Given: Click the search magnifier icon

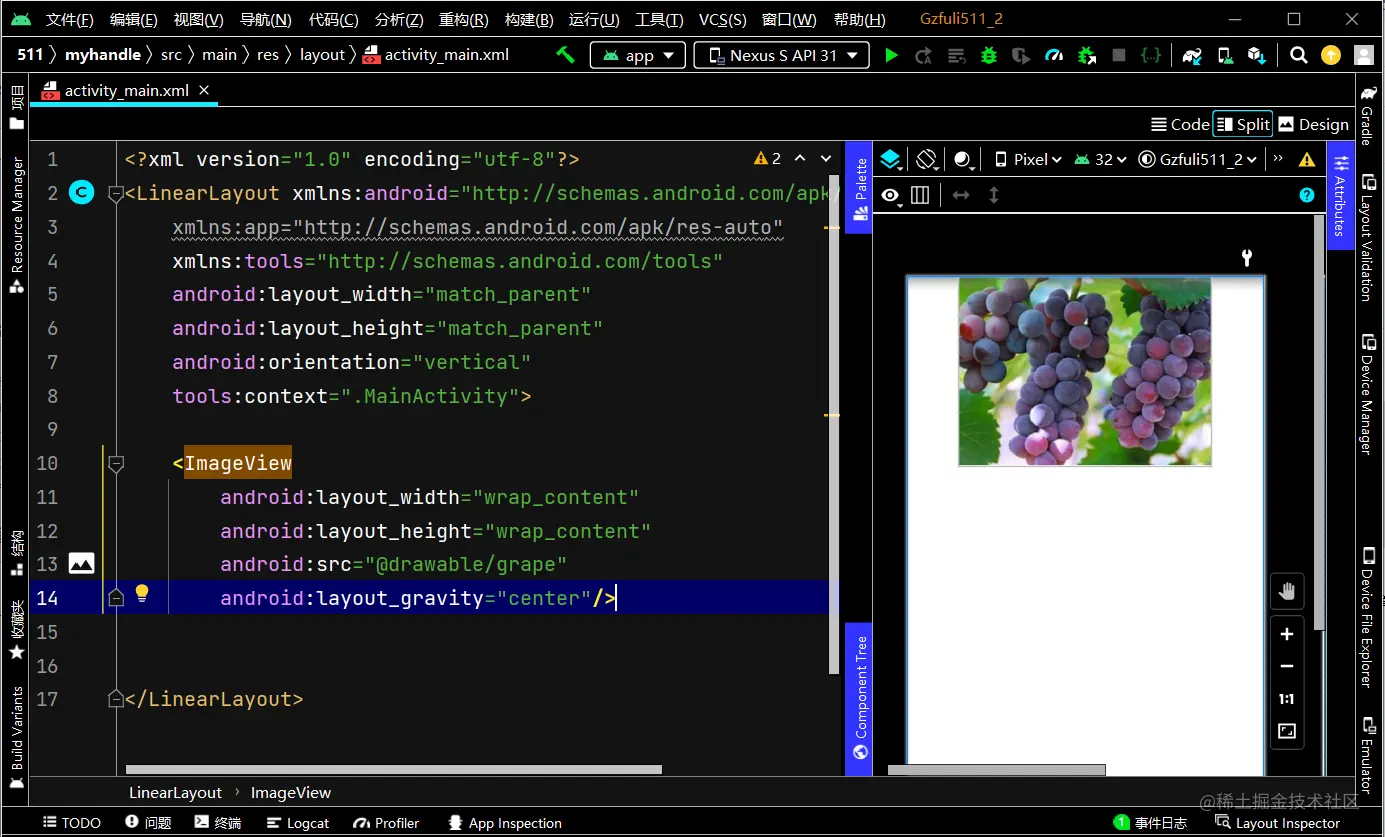Looking at the screenshot, I should (x=1298, y=55).
